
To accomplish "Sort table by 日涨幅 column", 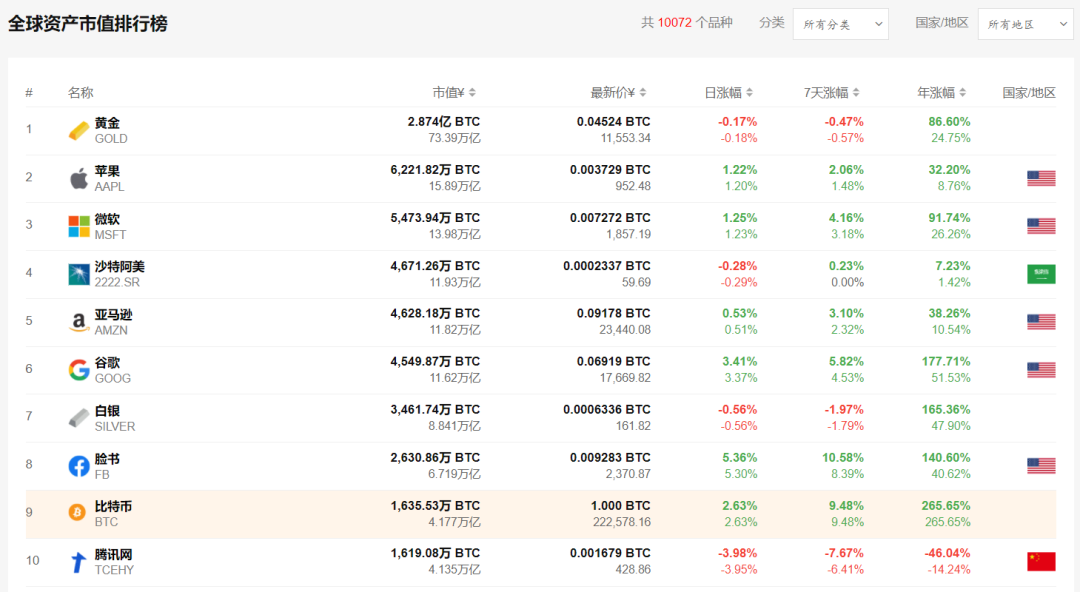I will point(729,93).
